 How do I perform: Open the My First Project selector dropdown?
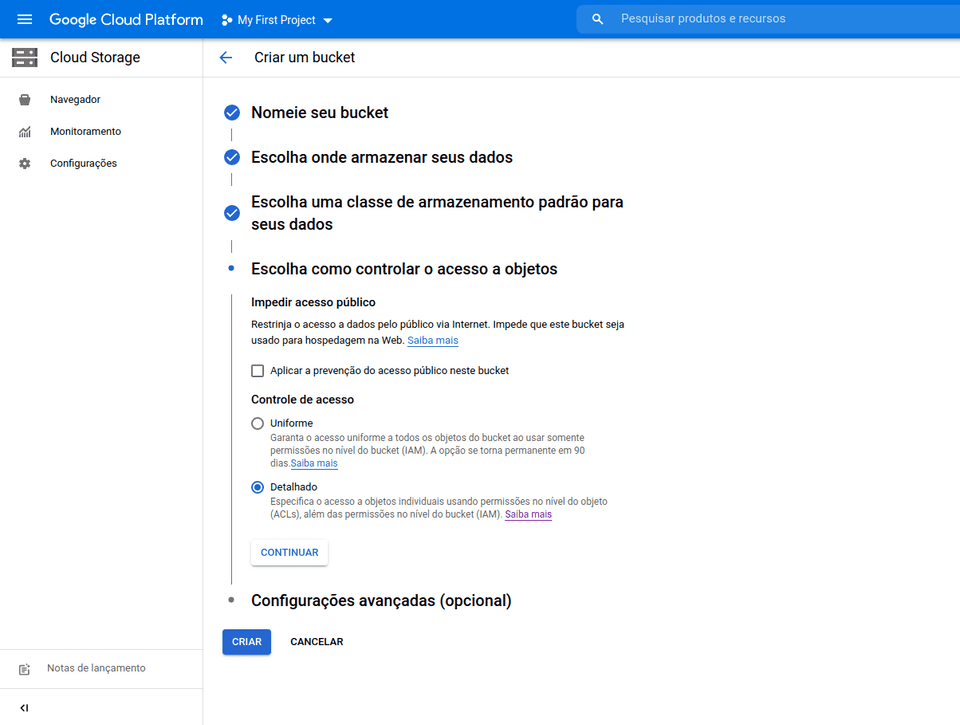tap(278, 20)
